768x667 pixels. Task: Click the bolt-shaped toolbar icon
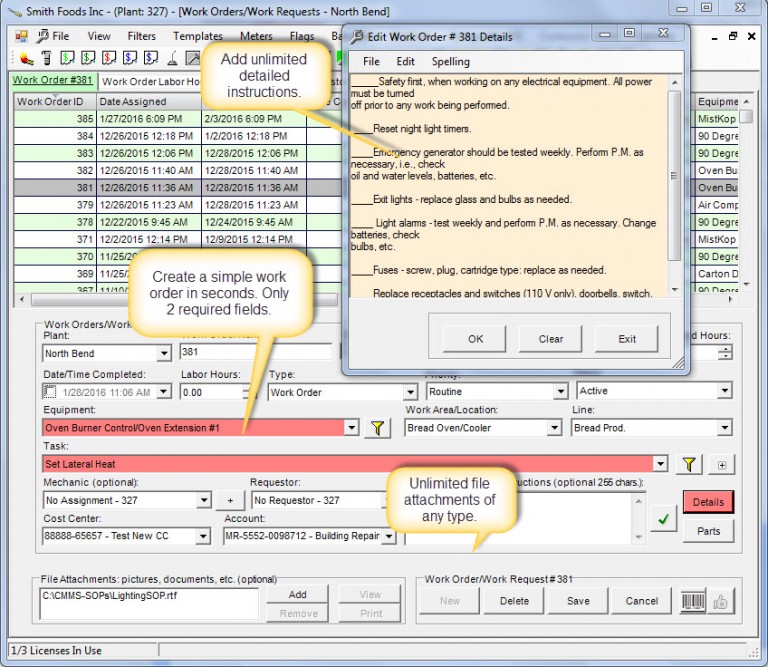tap(47, 58)
